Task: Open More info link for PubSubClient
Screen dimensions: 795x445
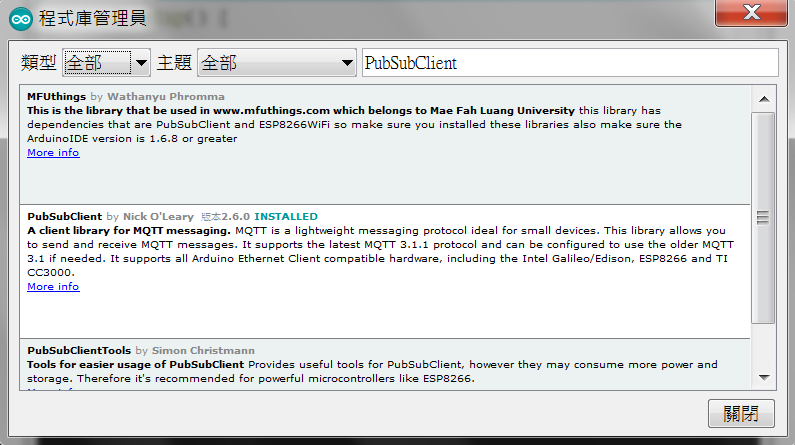Action: pos(53,286)
